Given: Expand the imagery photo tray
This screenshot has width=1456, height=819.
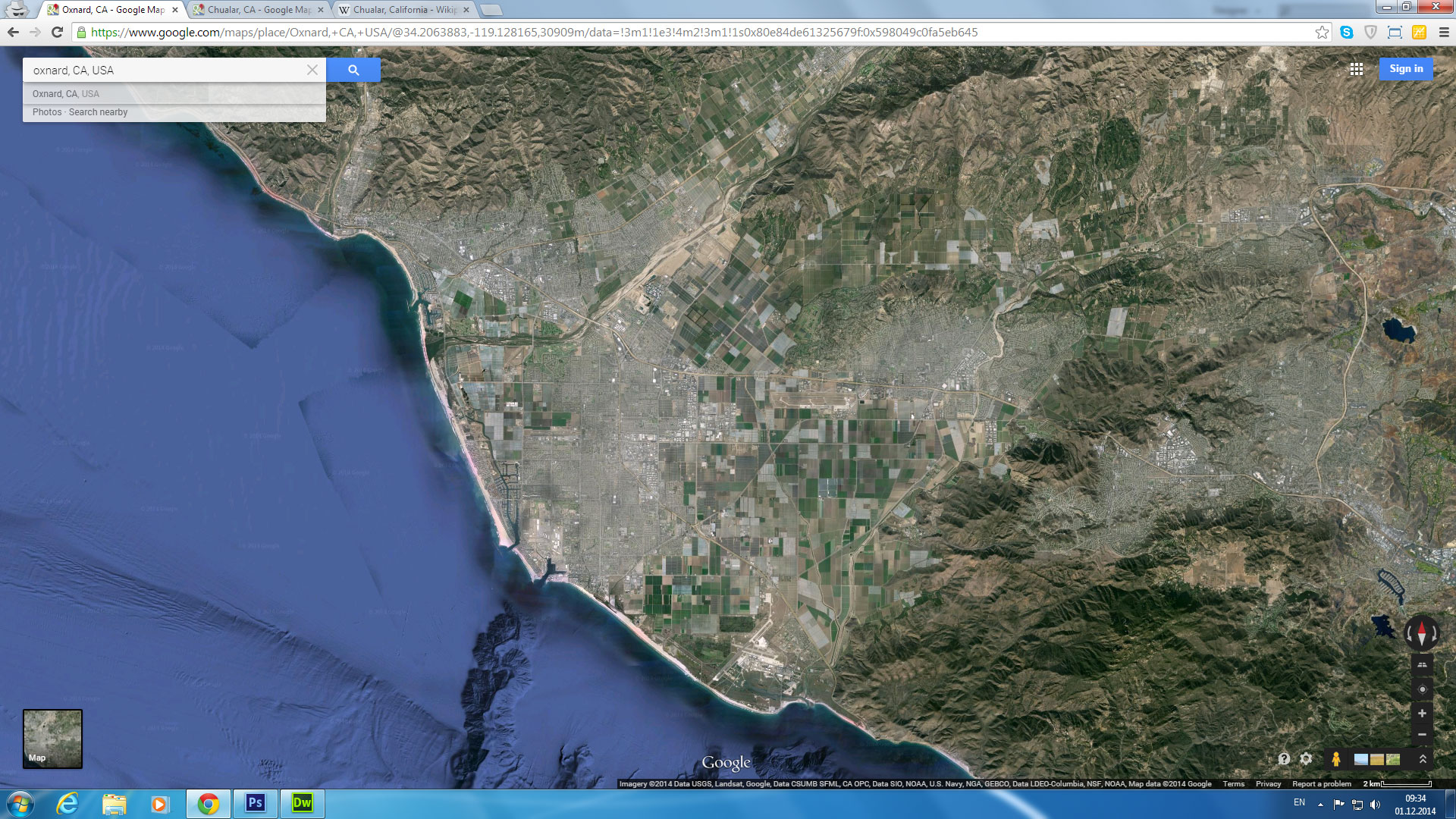Looking at the screenshot, I should pos(1423,759).
